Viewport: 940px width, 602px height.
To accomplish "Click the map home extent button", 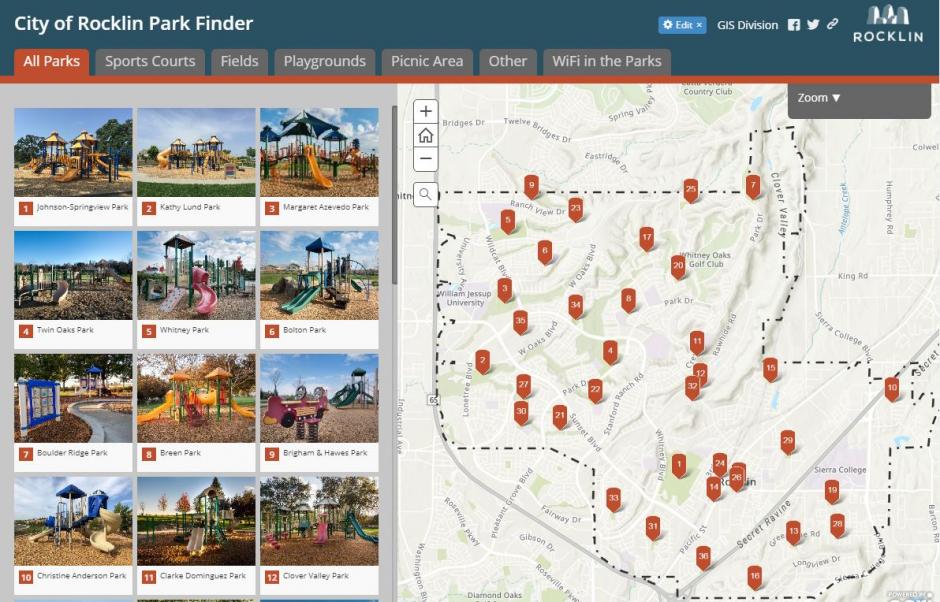I will [x=425, y=135].
